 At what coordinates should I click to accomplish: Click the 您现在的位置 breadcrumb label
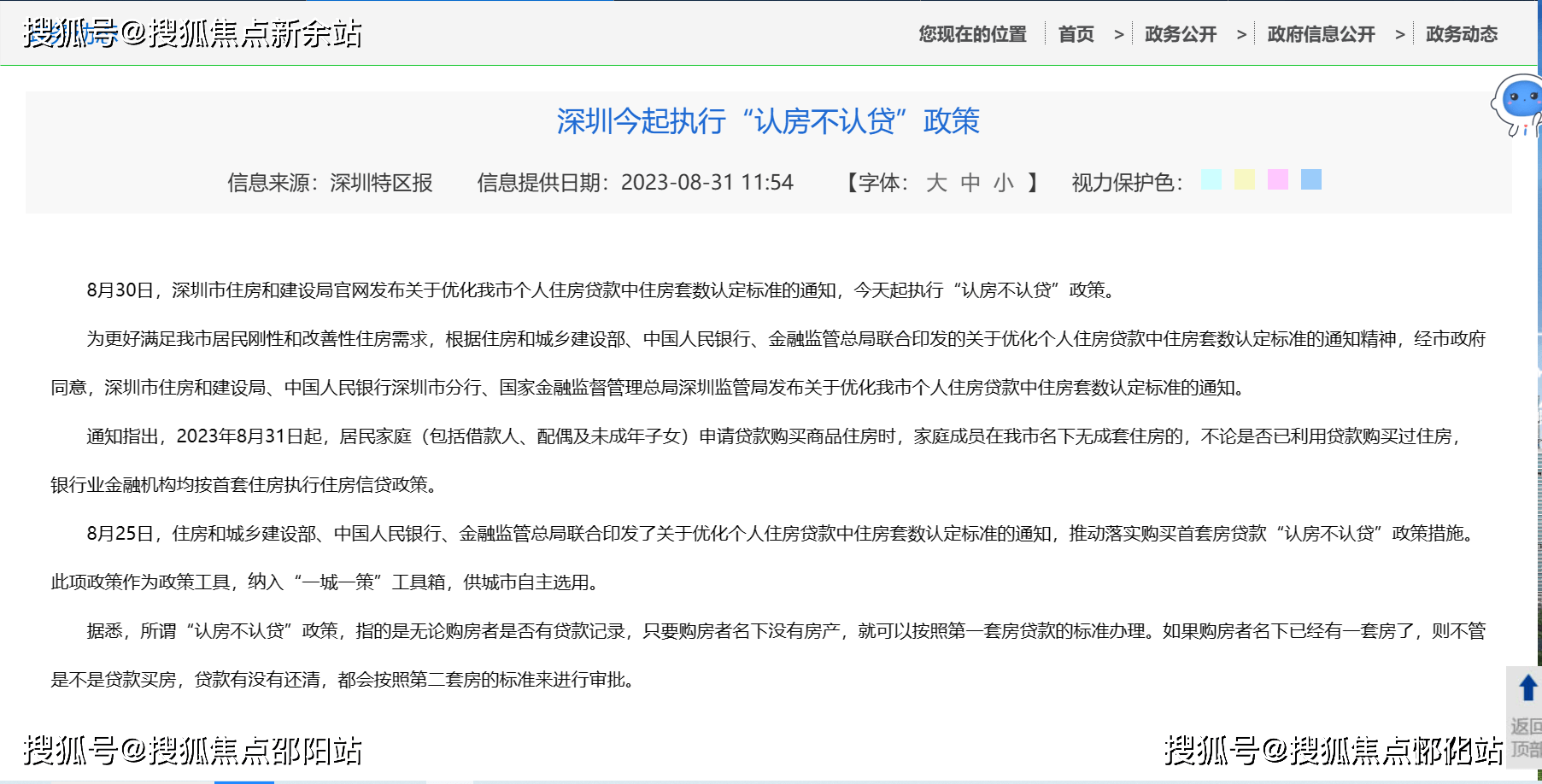click(972, 34)
